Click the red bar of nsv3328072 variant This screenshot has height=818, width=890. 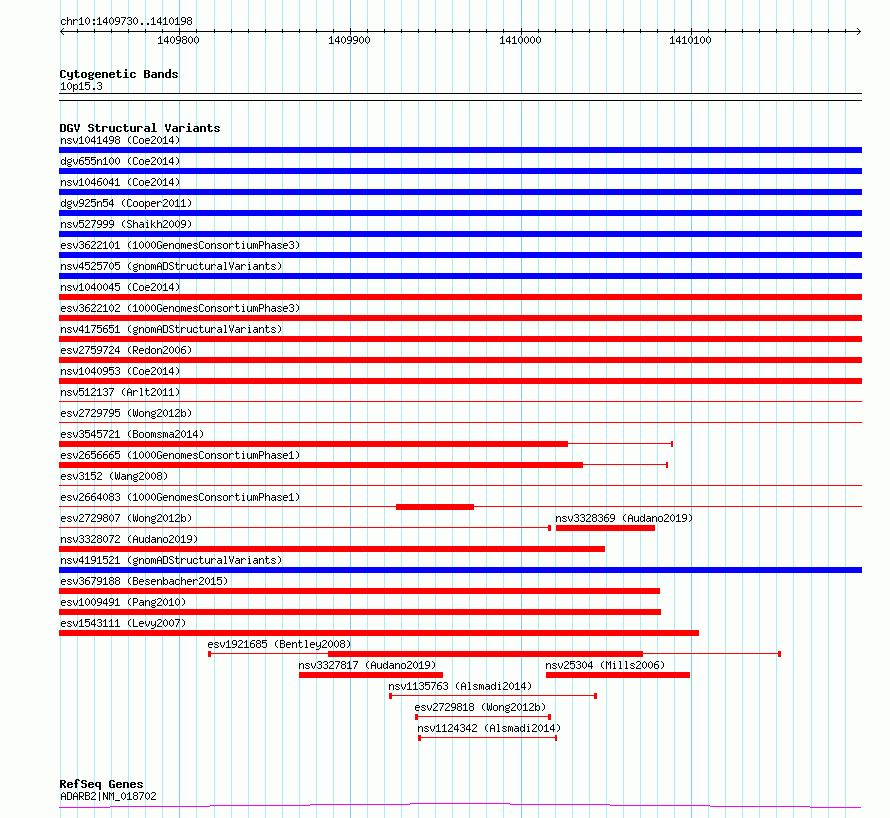(332, 549)
